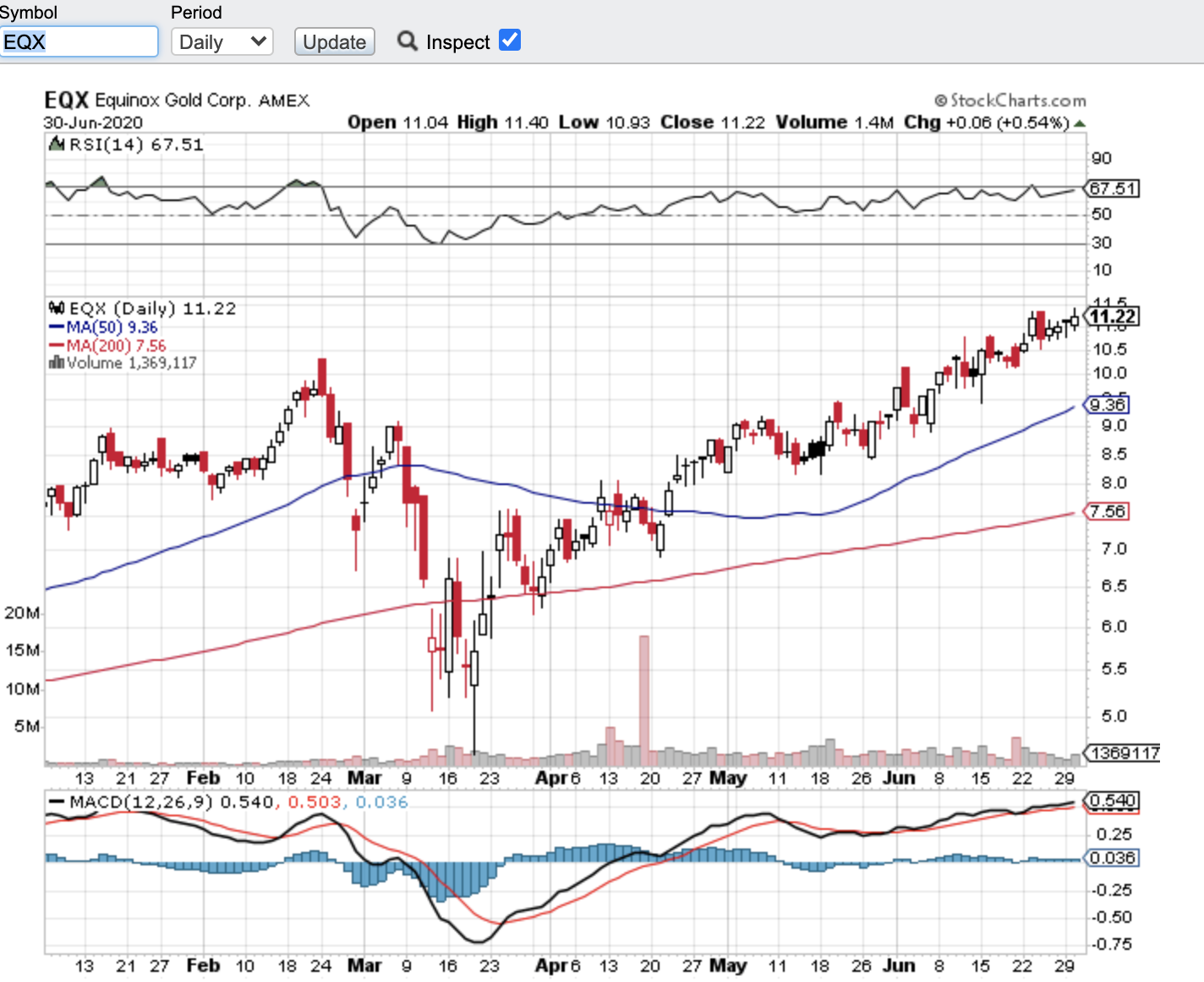Click the MA(50) axis label 9.36
Image resolution: width=1204 pixels, height=982 pixels.
coord(1107,405)
